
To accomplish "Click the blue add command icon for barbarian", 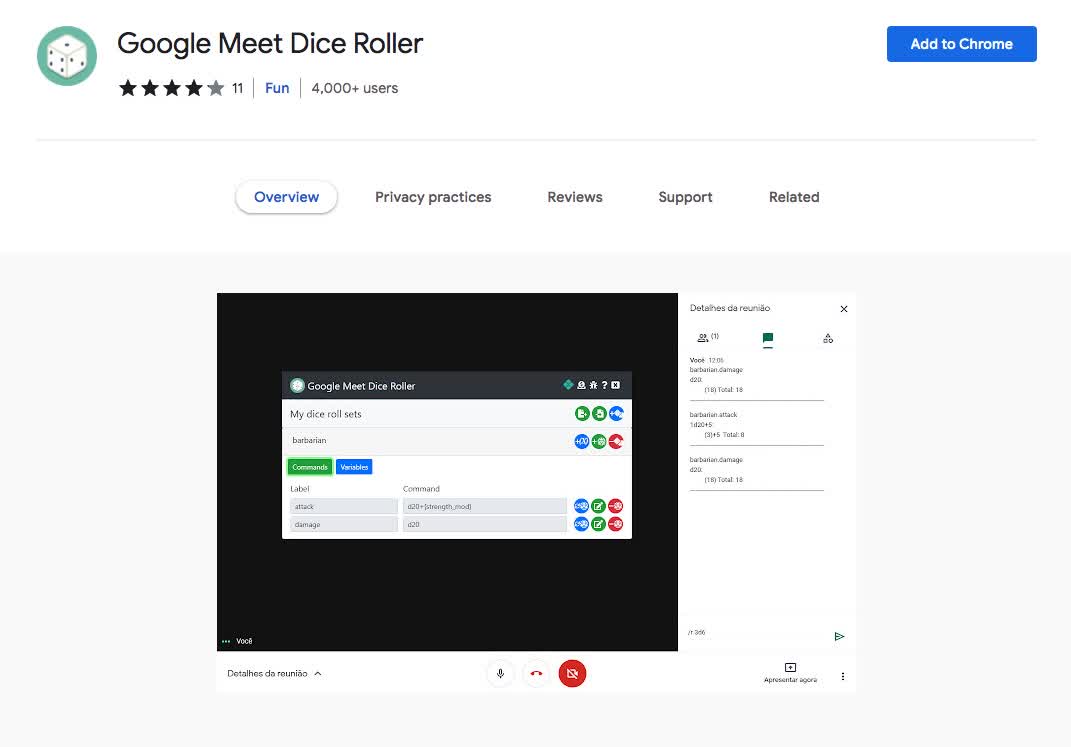I will pos(582,441).
